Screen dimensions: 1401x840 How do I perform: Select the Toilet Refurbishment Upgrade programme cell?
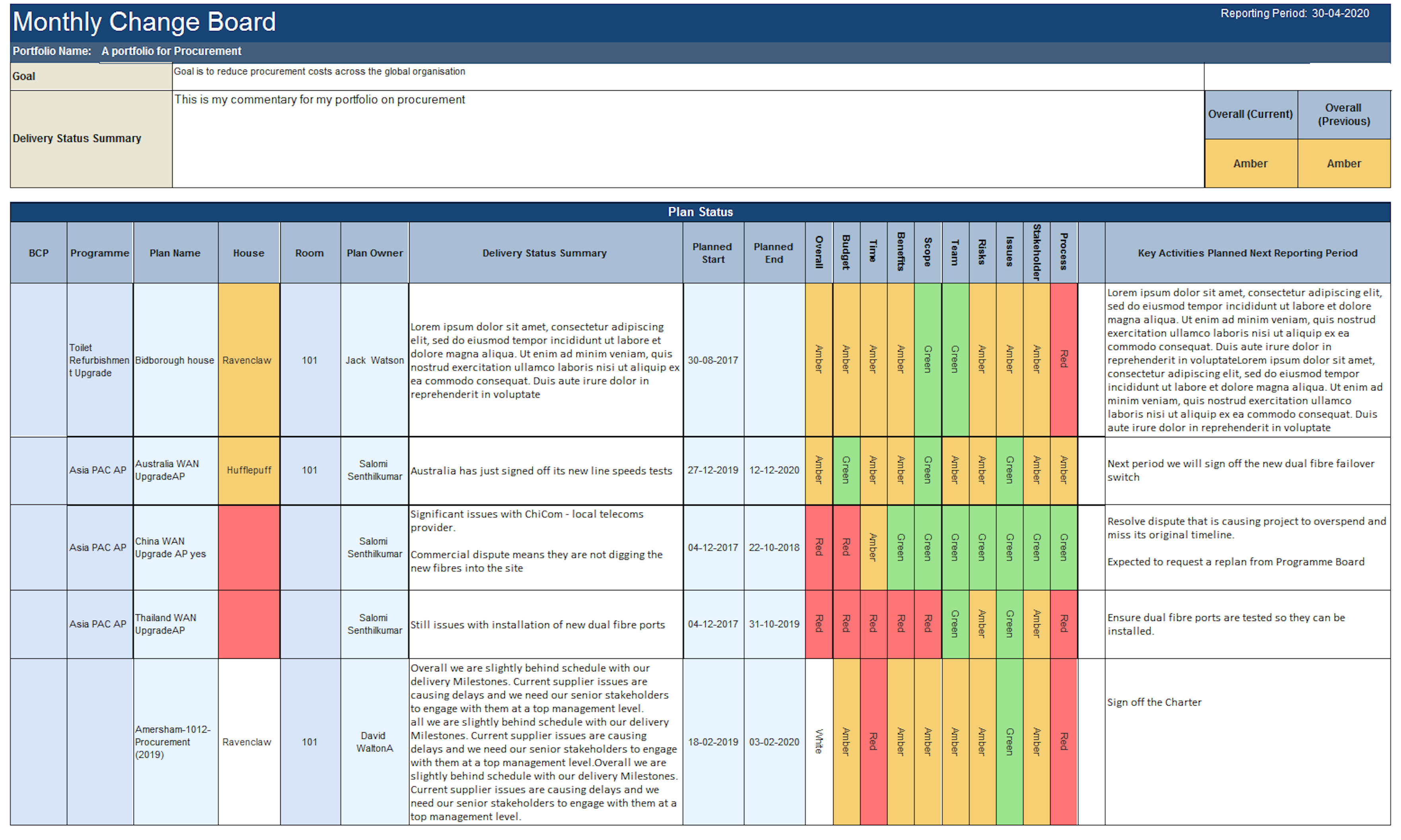99,360
